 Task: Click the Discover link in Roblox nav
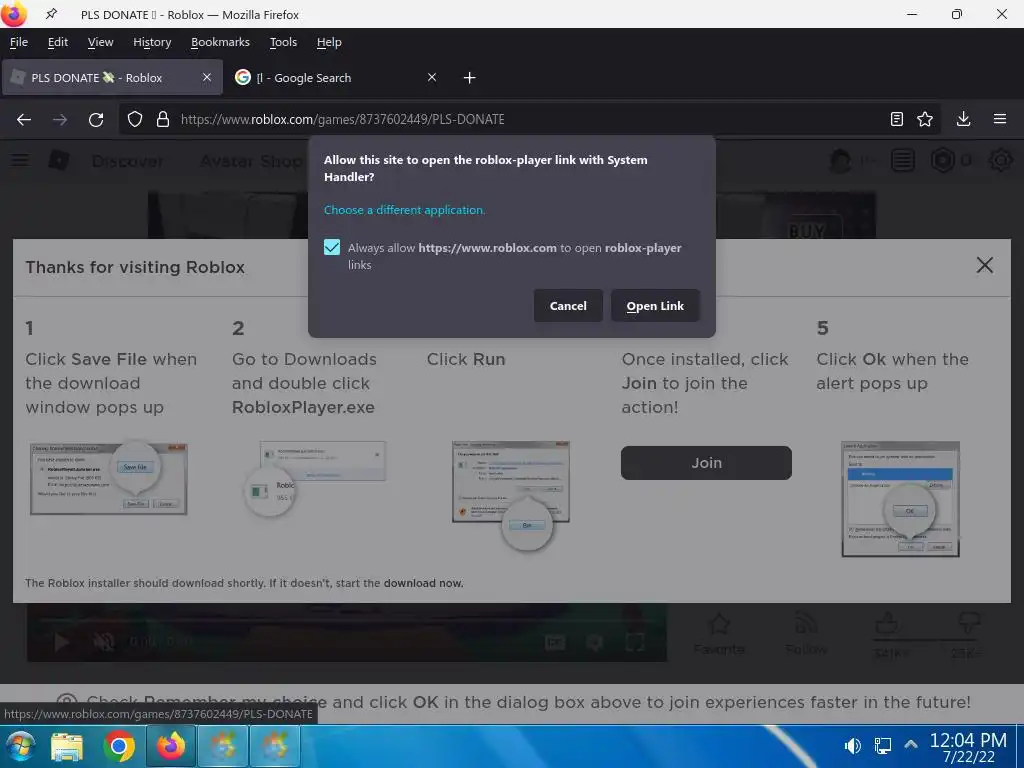[127, 161]
